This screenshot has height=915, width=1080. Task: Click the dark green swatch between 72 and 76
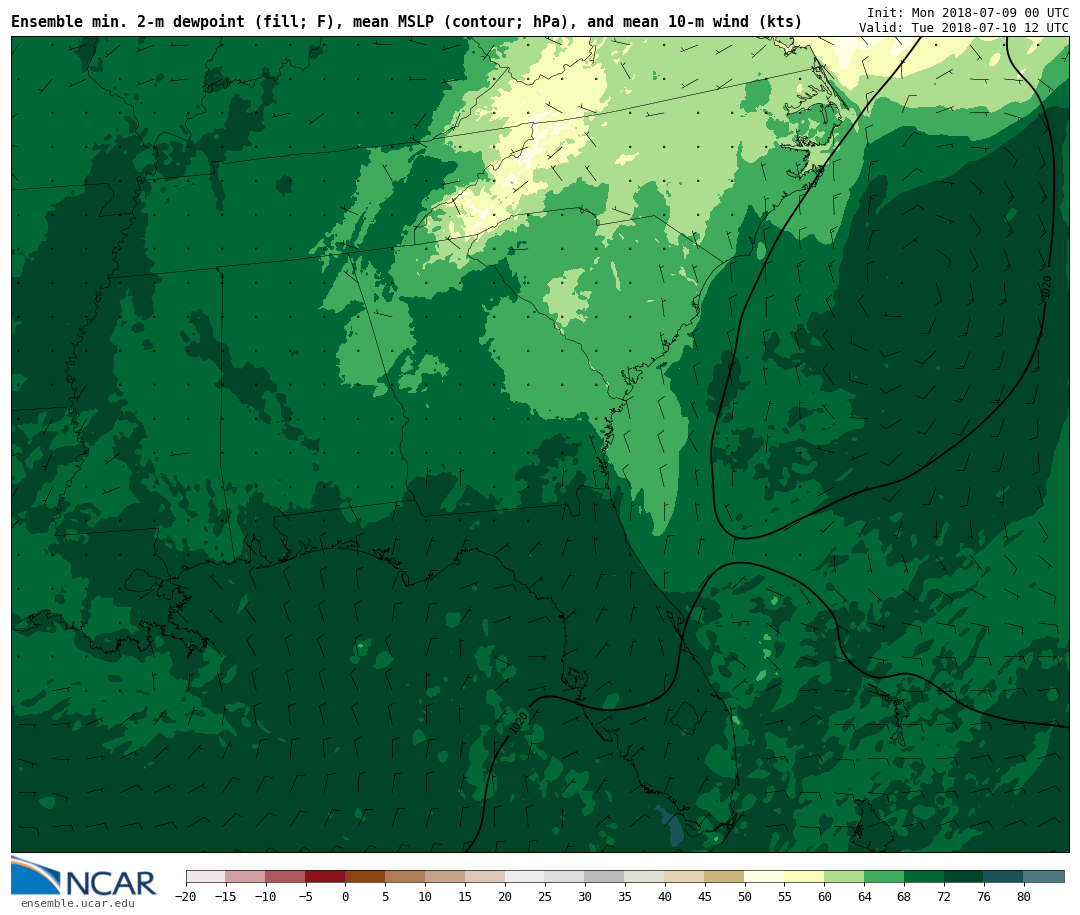pyautogui.click(x=965, y=877)
